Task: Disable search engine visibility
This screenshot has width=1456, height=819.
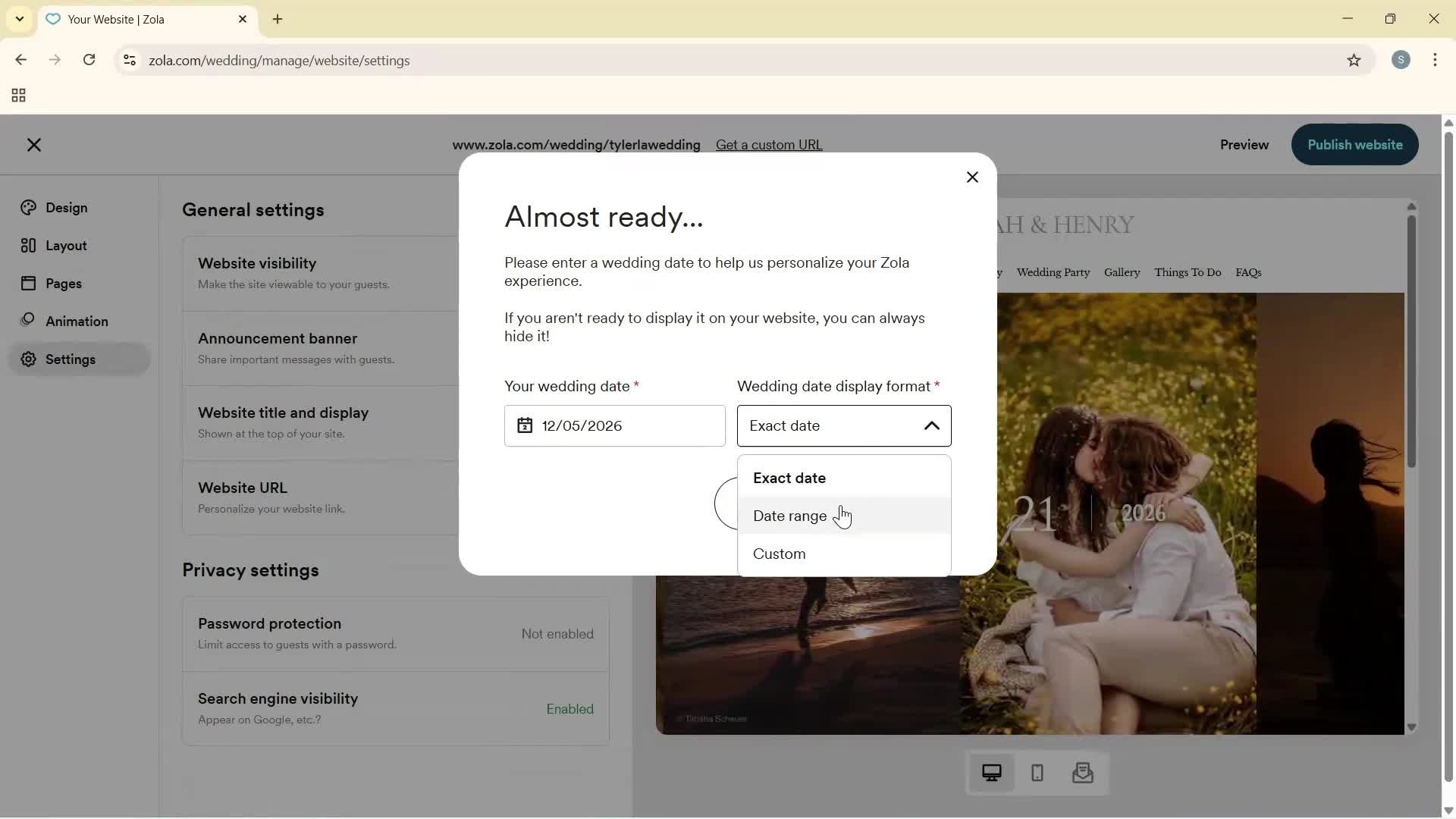Action: click(x=395, y=708)
